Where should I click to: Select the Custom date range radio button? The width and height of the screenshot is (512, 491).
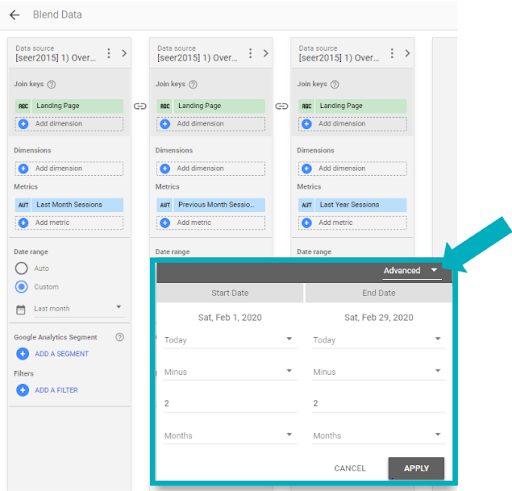point(21,287)
